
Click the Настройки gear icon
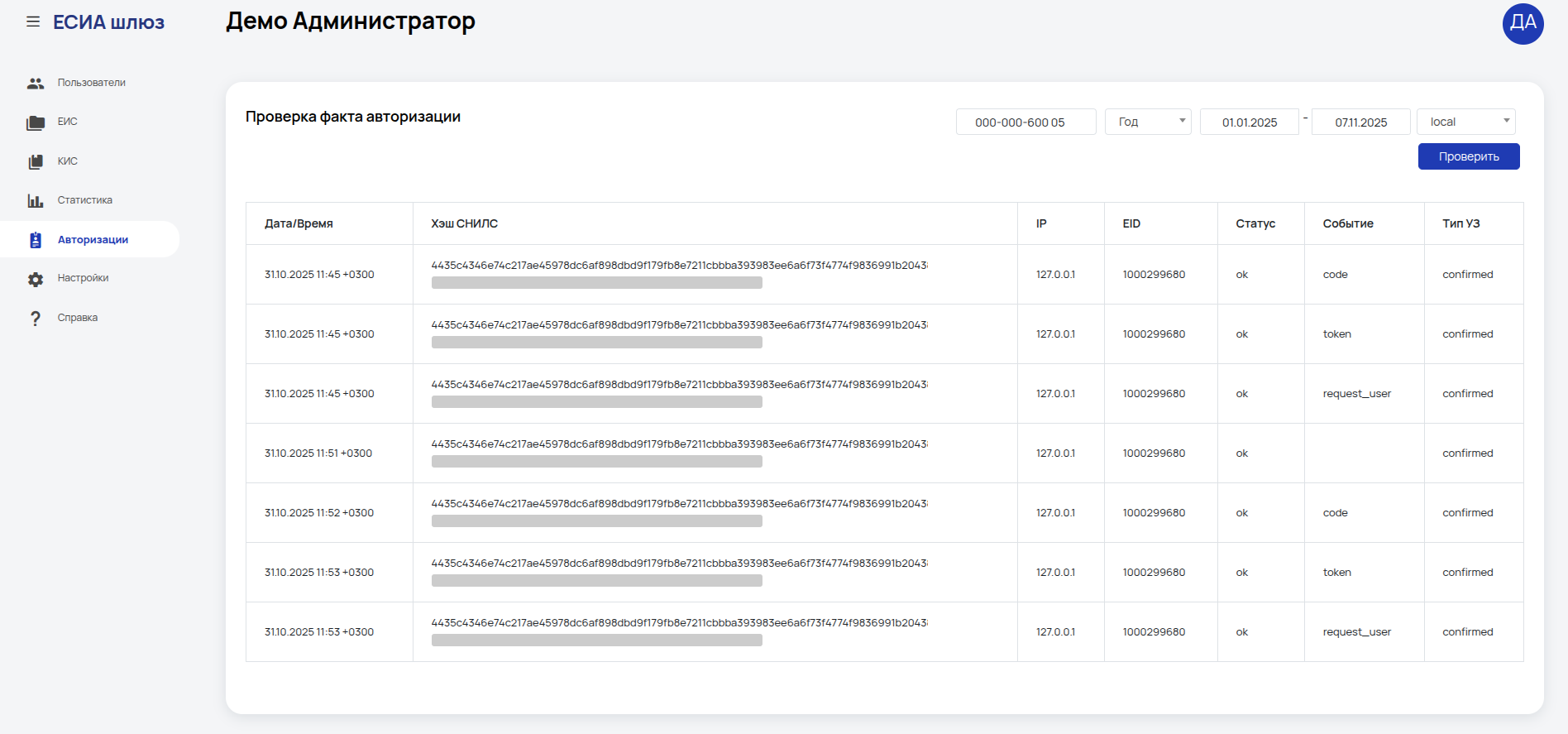(x=36, y=279)
